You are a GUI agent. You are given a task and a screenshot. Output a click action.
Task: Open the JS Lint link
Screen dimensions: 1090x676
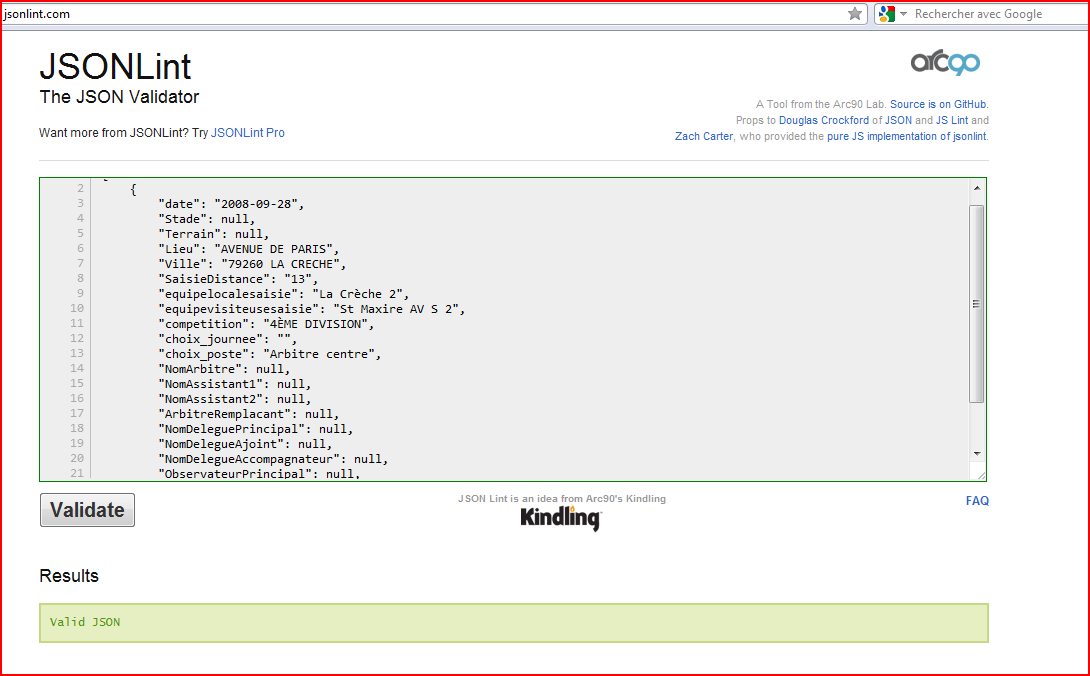[952, 120]
